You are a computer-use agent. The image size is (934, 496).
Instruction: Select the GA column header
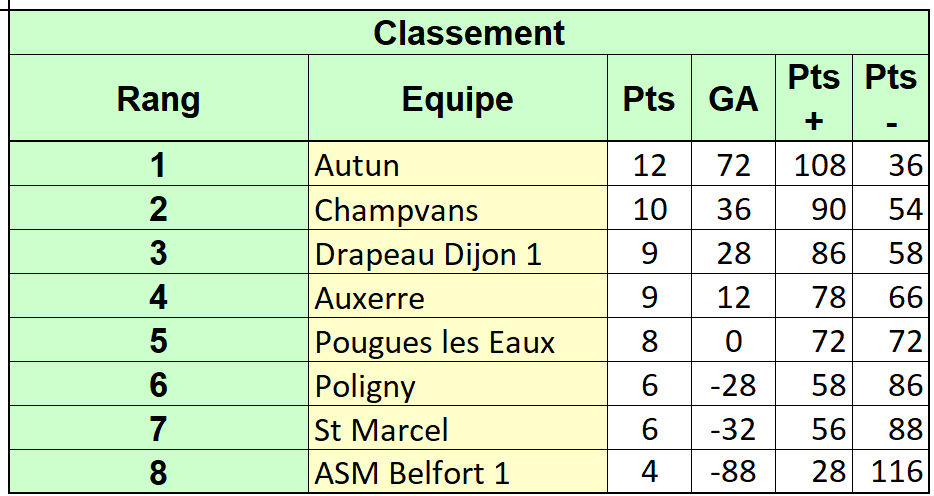[733, 98]
